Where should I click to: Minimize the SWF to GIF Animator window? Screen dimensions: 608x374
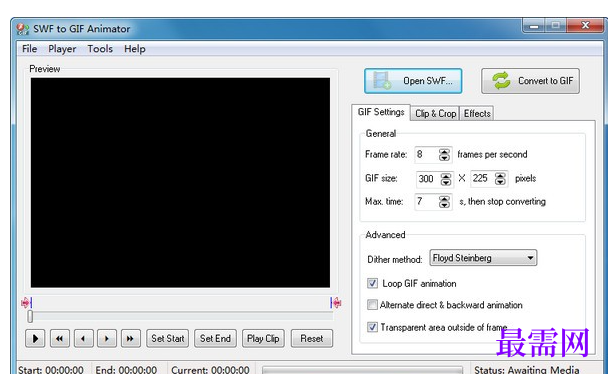click(x=534, y=26)
